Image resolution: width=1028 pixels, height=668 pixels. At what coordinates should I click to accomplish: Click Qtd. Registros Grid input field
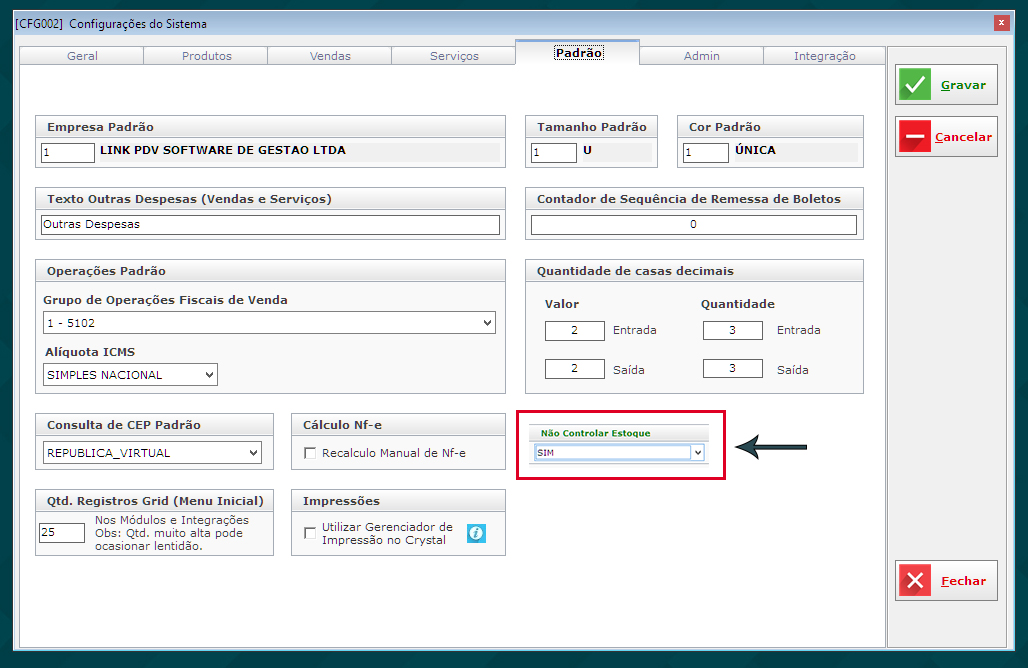(x=62, y=533)
